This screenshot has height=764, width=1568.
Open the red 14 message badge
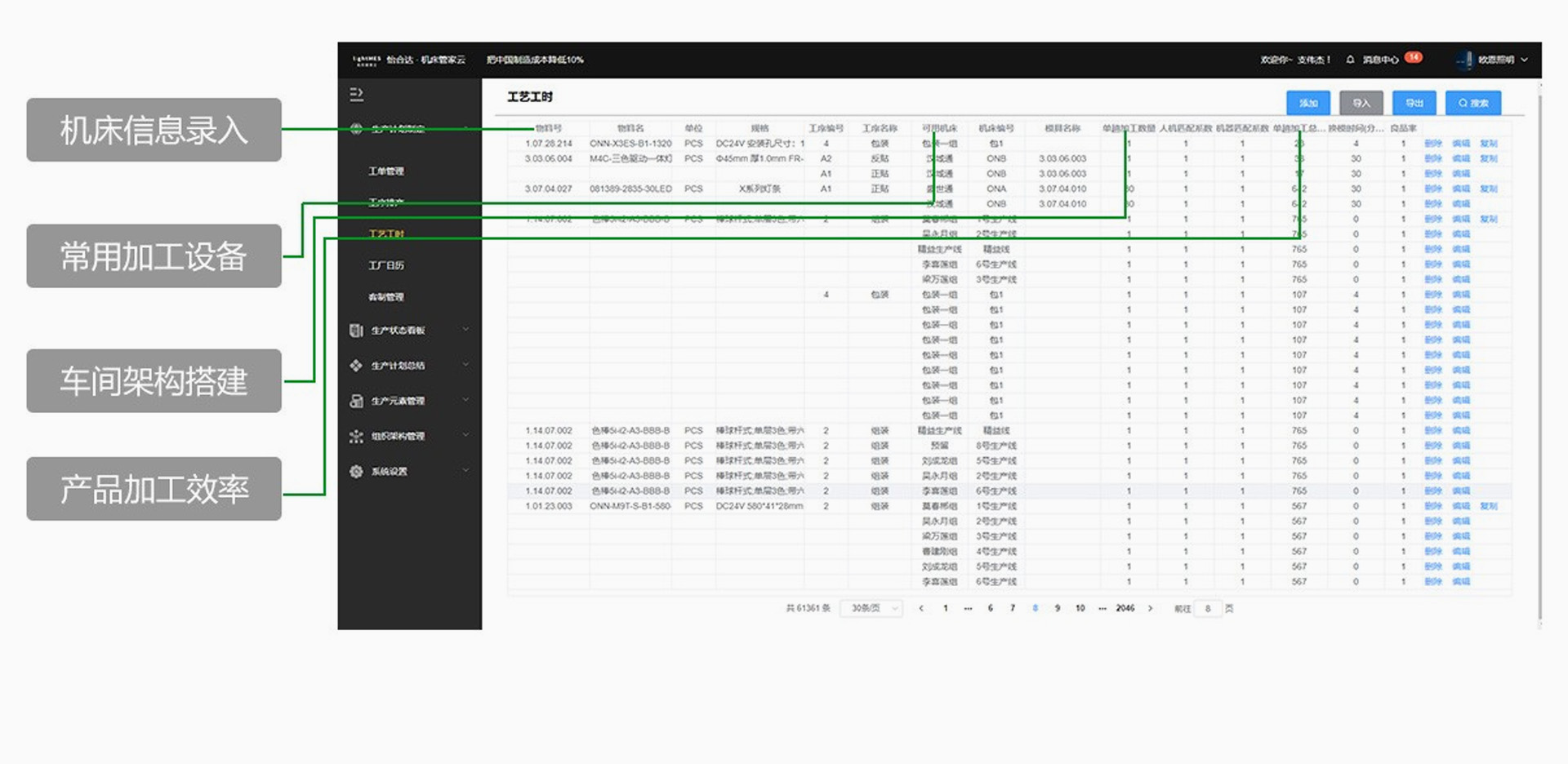click(1413, 57)
